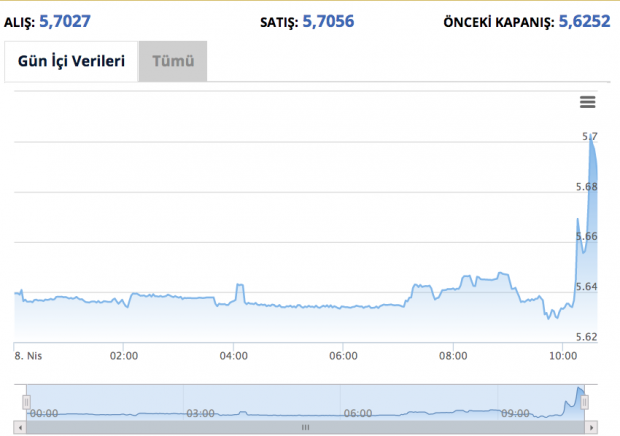Screen dimensions: 620x436
Task: Click the horizontal scrollbar grip
Action: tap(306, 427)
